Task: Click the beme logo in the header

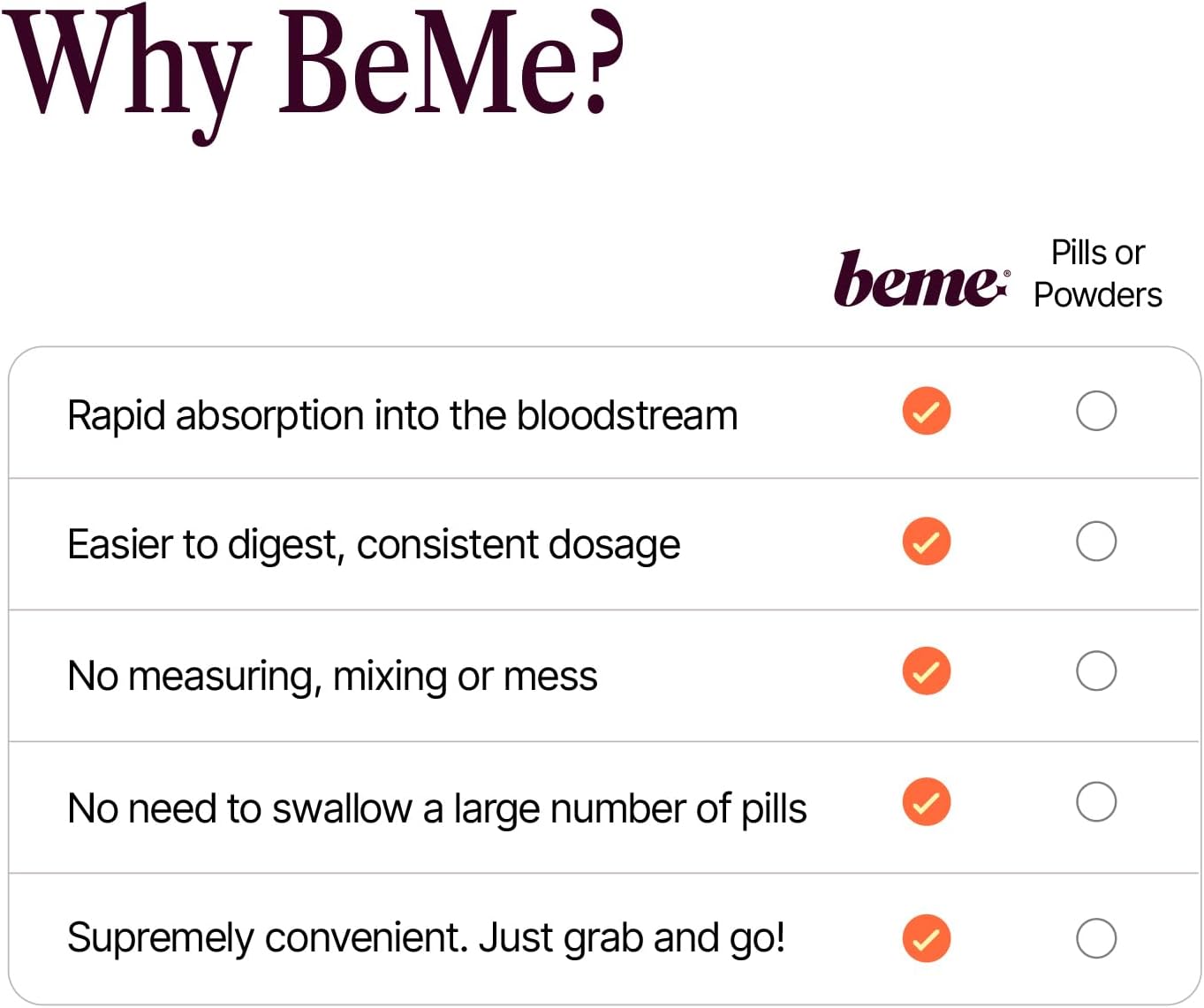Action: tap(920, 280)
